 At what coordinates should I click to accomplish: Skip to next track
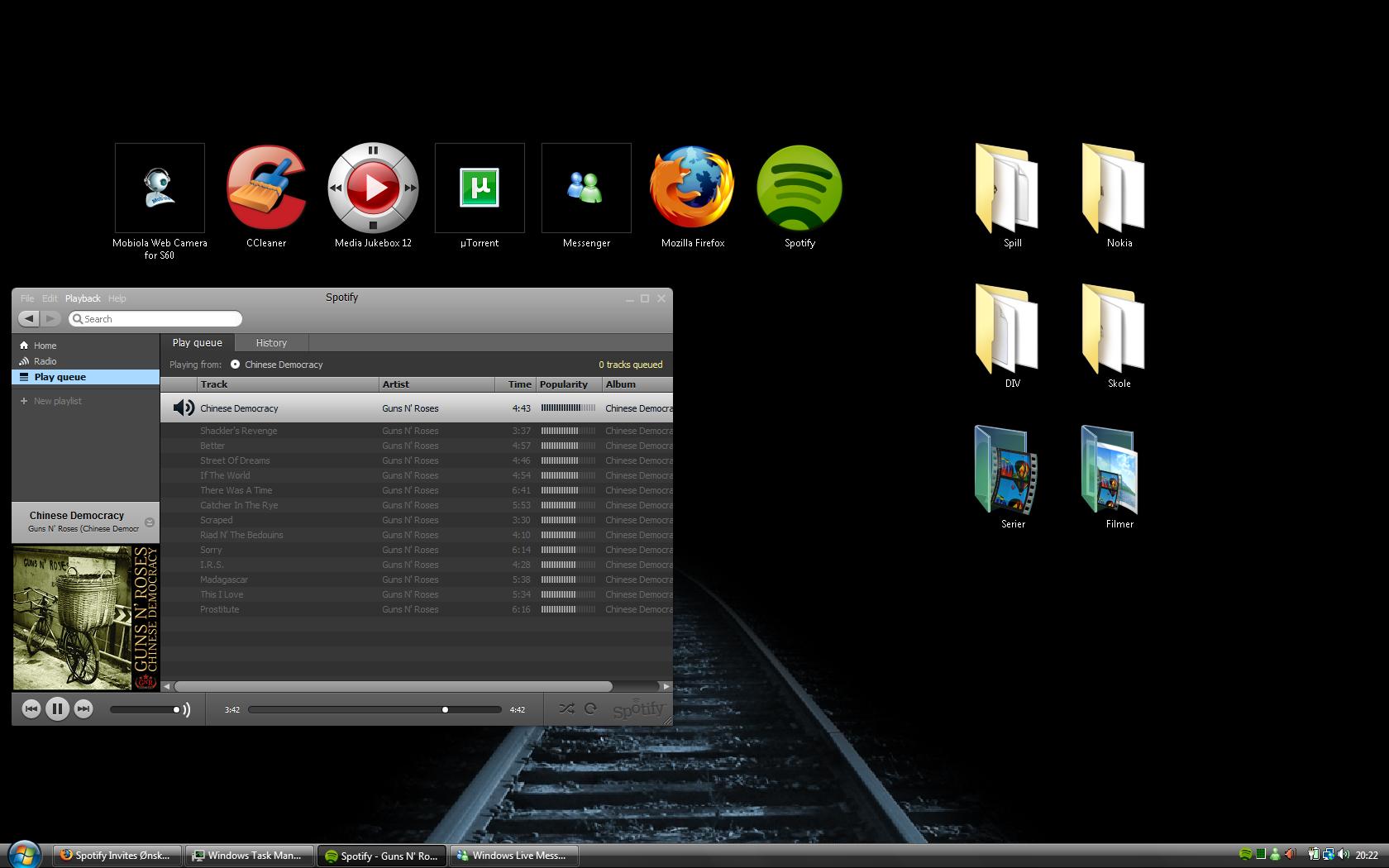pyautogui.click(x=84, y=708)
